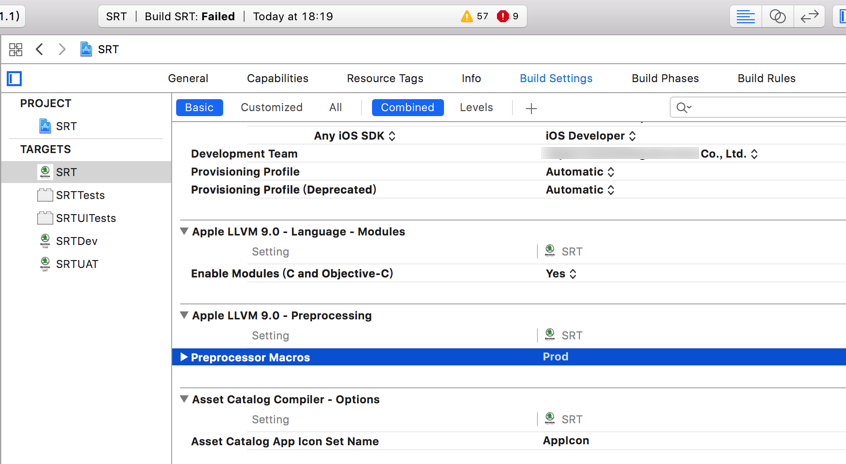The image size is (846, 464).
Task: Click the Standard editor icon
Action: coord(745,16)
